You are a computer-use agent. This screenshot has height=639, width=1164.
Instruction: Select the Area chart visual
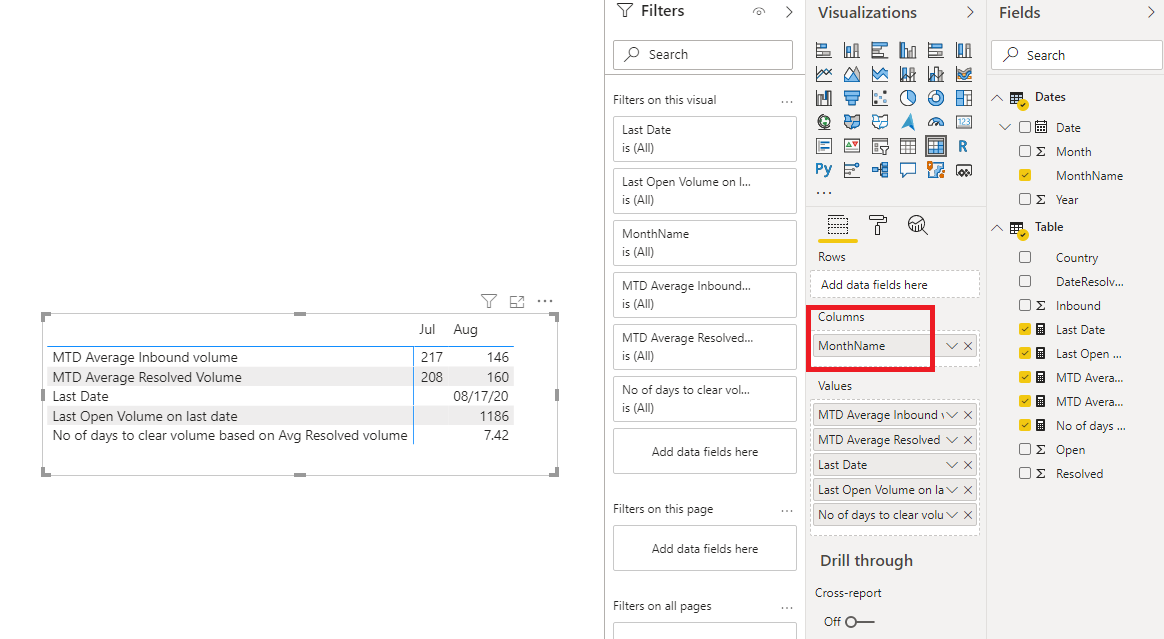click(x=851, y=74)
